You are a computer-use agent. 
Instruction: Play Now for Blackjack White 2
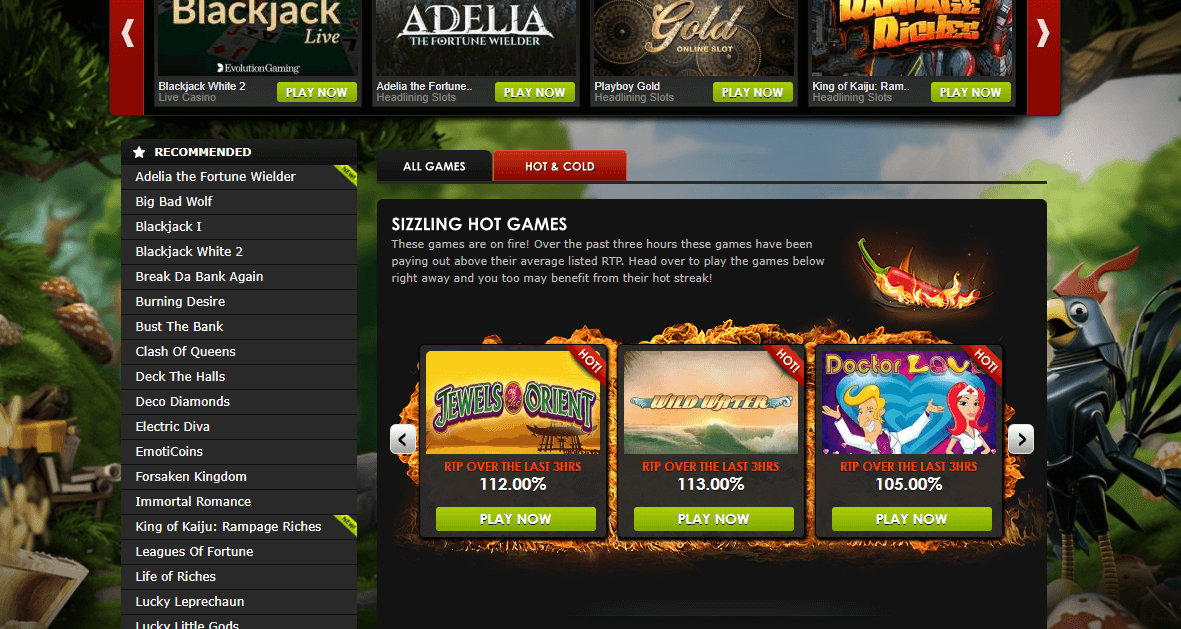pyautogui.click(x=316, y=93)
